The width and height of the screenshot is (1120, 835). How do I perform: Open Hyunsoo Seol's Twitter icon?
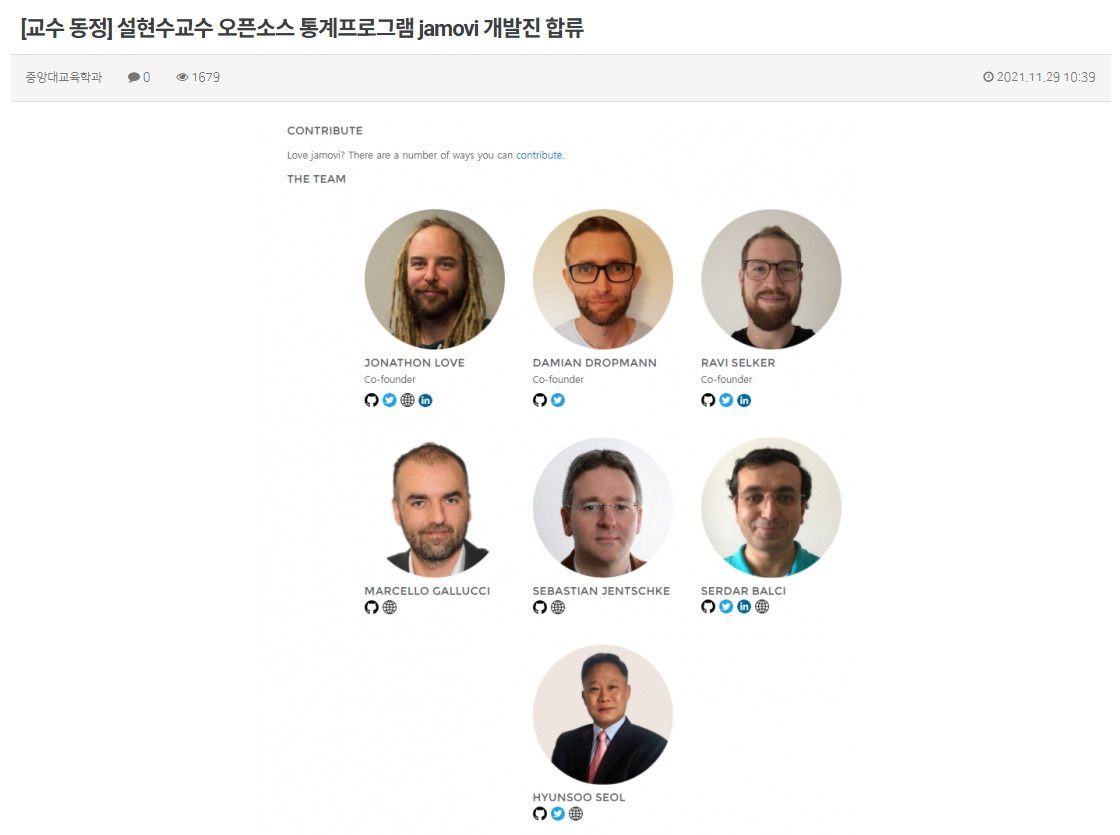pyautogui.click(x=558, y=814)
